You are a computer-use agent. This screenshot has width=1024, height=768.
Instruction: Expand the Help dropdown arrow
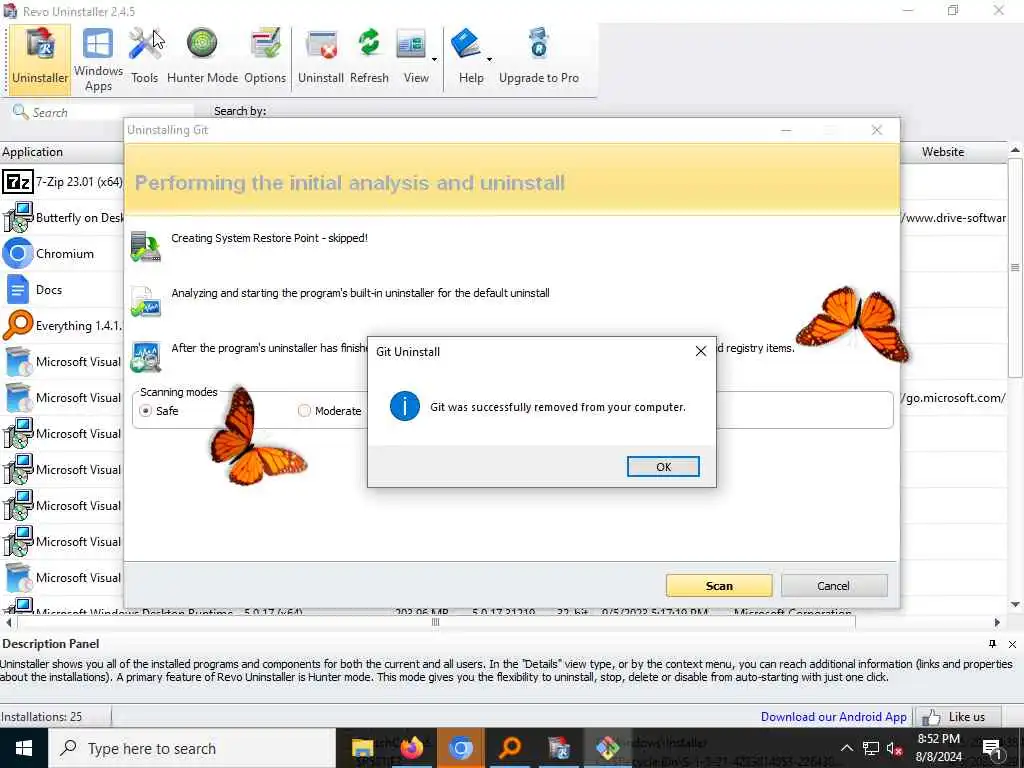click(x=489, y=59)
